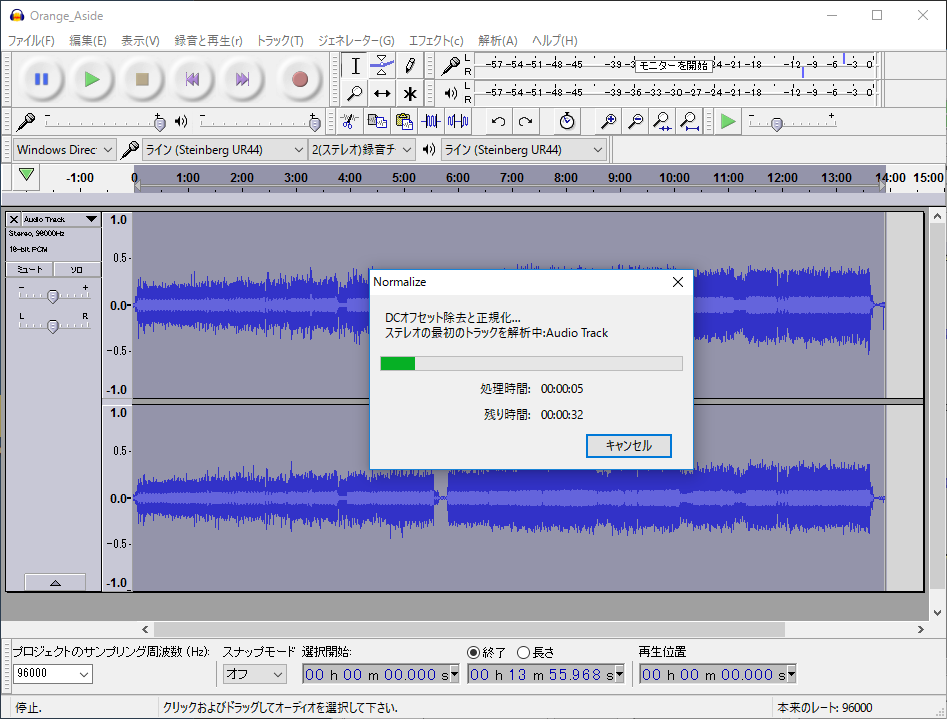Click the Trim audio icon
Screen dimensions: 947x719
tap(431, 121)
